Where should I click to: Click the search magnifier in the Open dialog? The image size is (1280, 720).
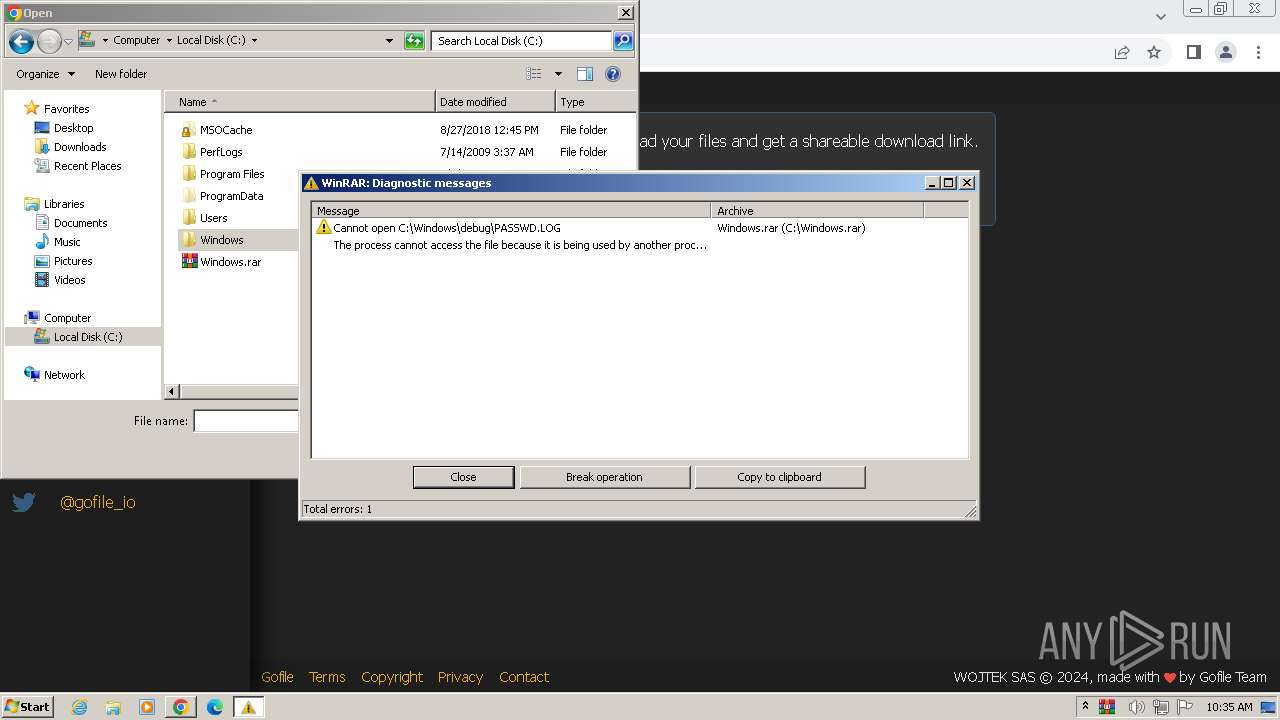(x=623, y=41)
